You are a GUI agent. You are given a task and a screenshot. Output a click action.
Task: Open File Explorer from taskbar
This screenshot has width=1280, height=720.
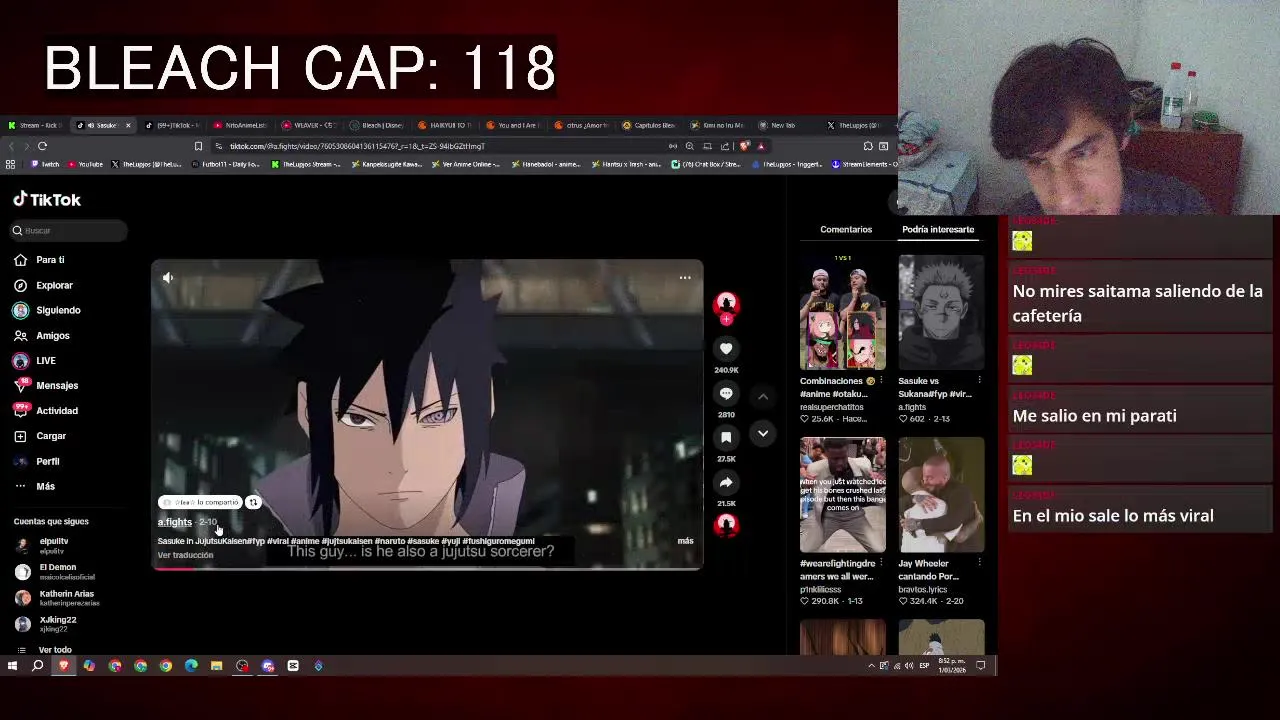[216, 666]
